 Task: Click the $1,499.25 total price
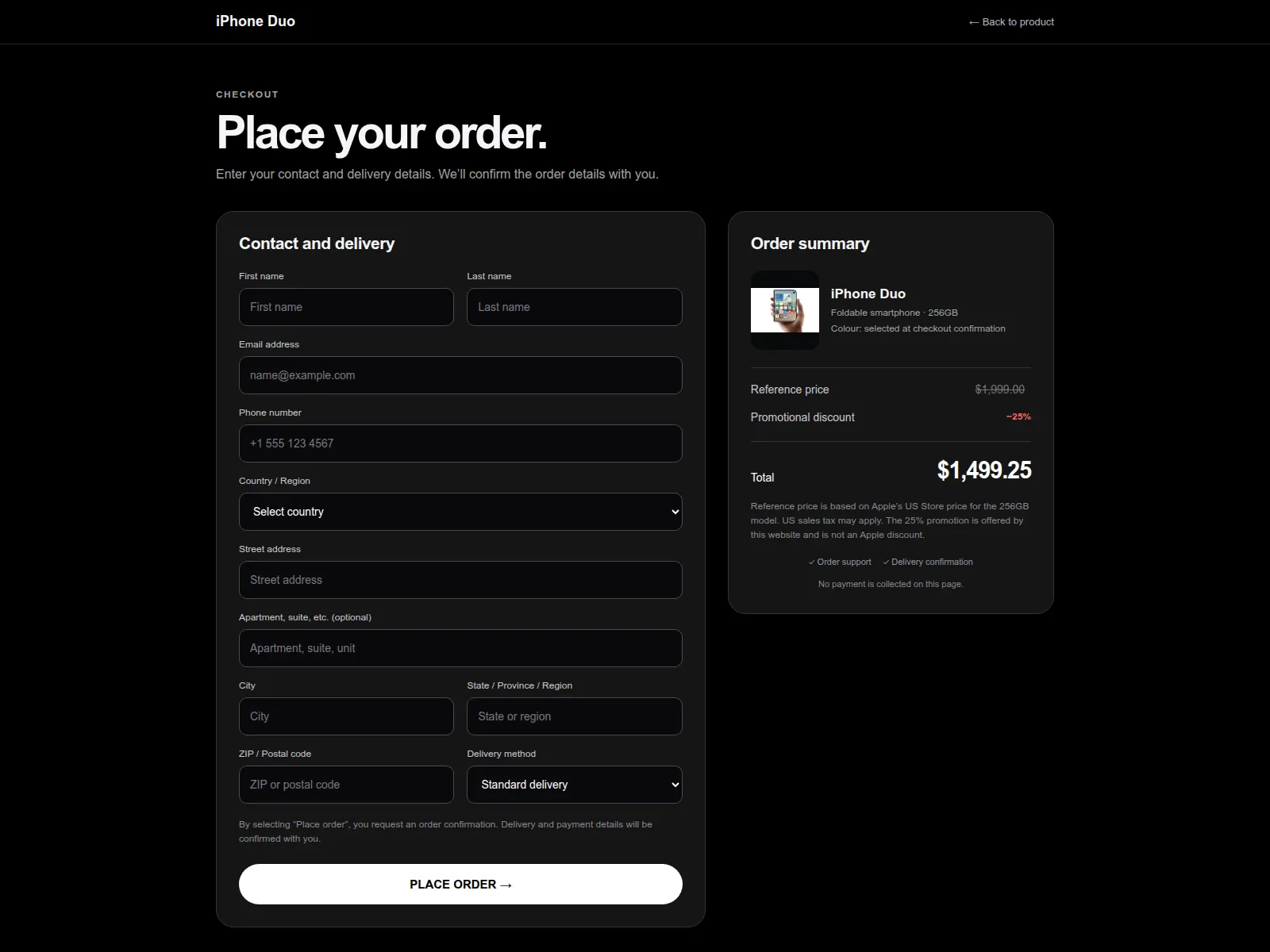pyautogui.click(x=984, y=470)
